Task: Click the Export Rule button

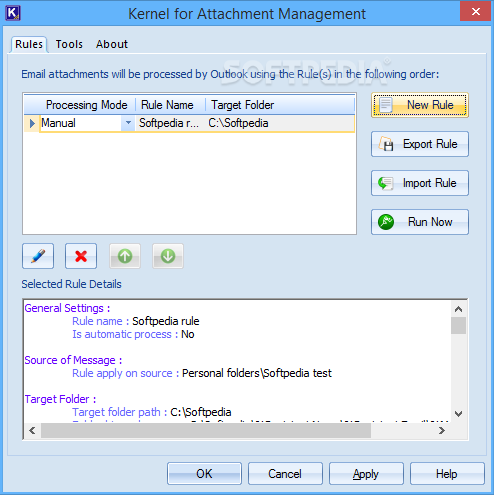Action: tap(420, 144)
